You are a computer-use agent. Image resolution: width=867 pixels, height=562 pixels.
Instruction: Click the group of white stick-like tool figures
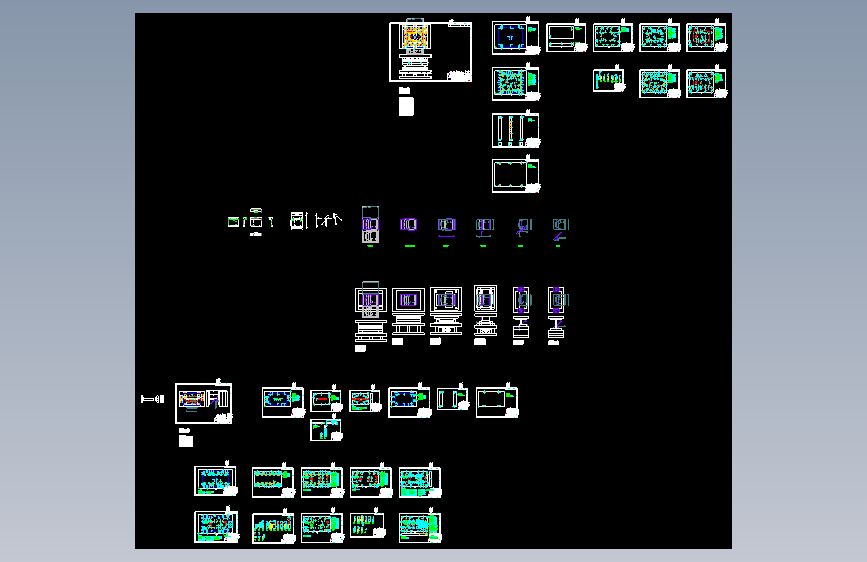[328, 220]
